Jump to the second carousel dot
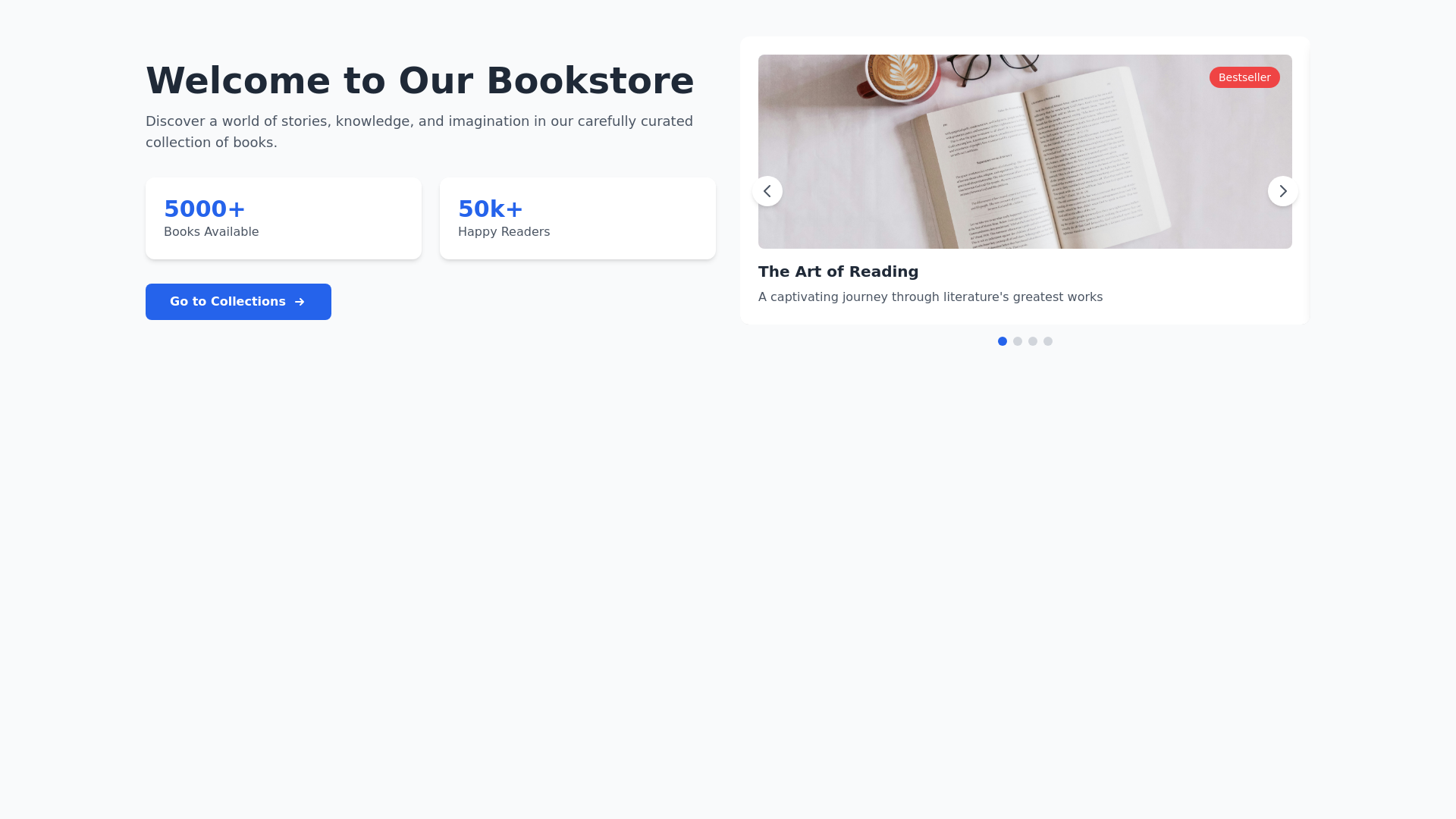Viewport: 1456px width, 819px height. [1018, 341]
